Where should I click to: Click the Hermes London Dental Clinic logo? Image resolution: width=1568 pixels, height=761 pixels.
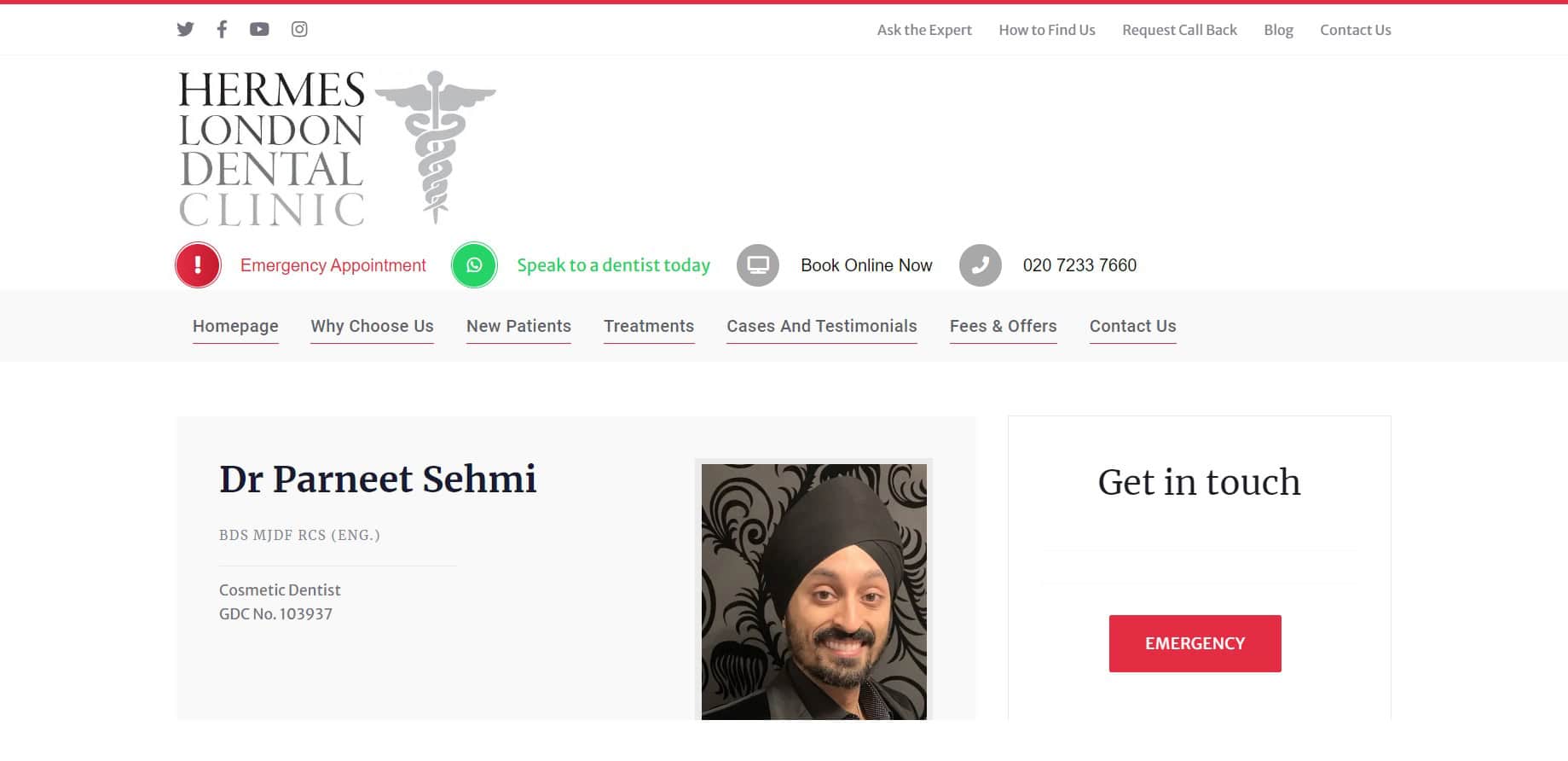pos(336,148)
